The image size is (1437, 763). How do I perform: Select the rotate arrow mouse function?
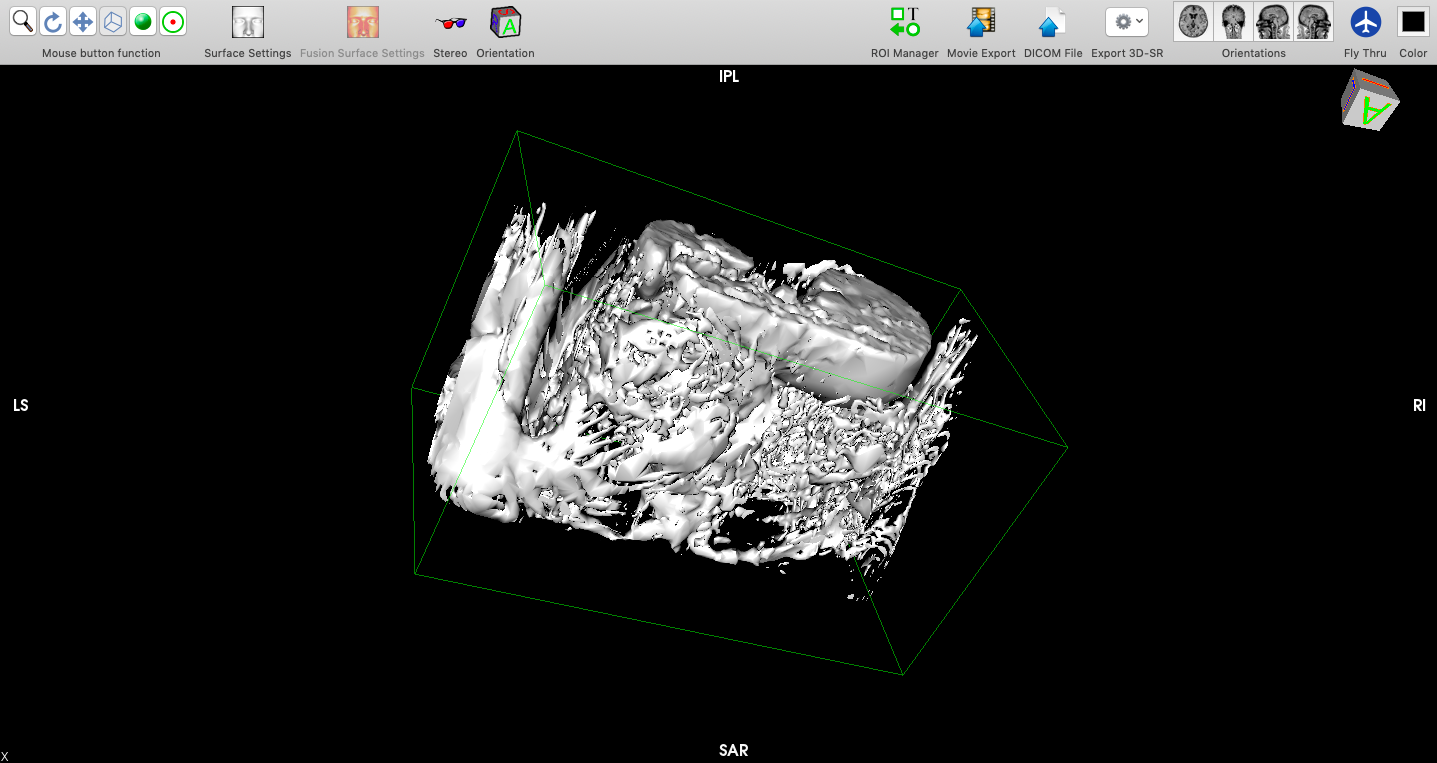click(x=53, y=21)
